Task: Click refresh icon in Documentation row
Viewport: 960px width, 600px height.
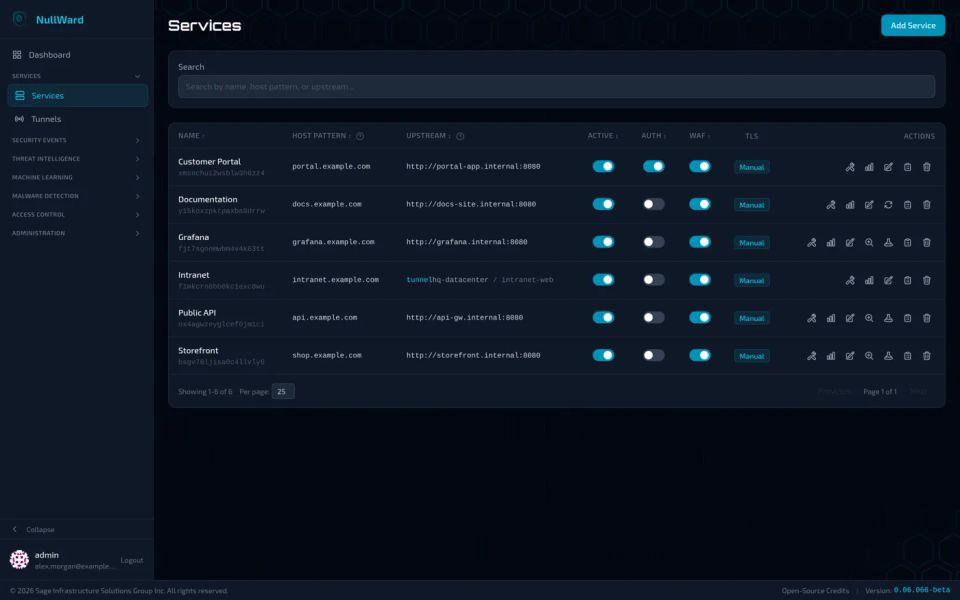Action: [x=888, y=205]
